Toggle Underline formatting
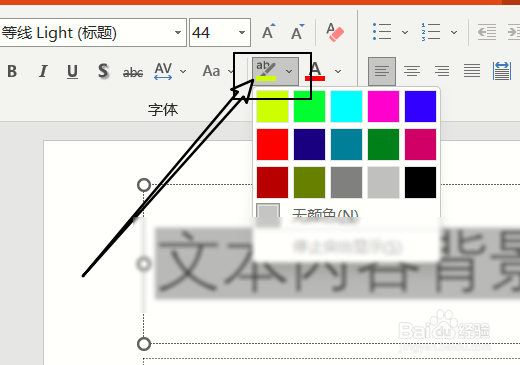520x365 pixels. [72, 71]
